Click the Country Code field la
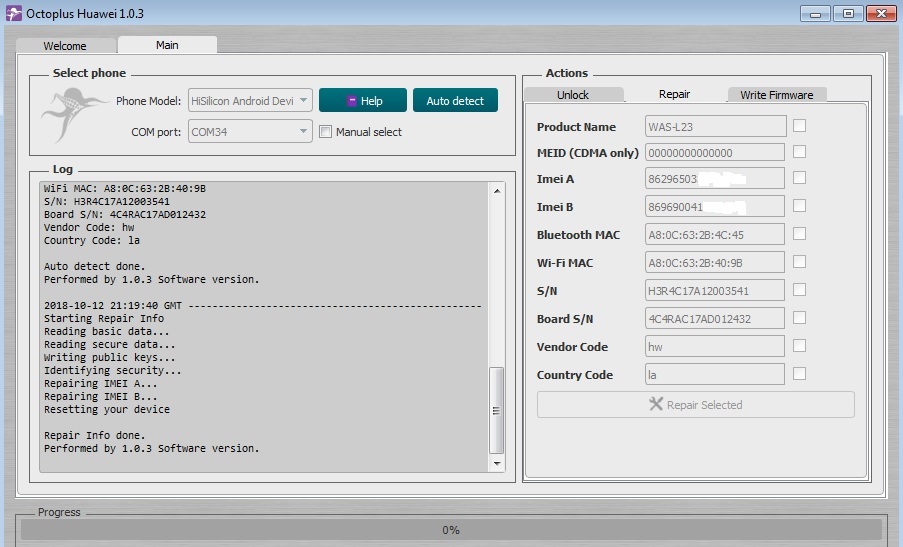This screenshot has height=547, width=903. (x=715, y=375)
